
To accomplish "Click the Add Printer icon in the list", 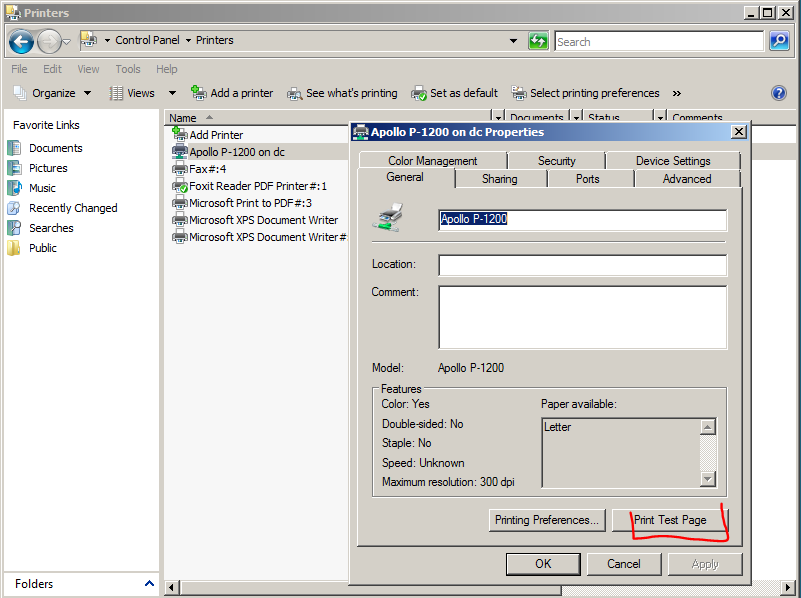I will click(179, 134).
